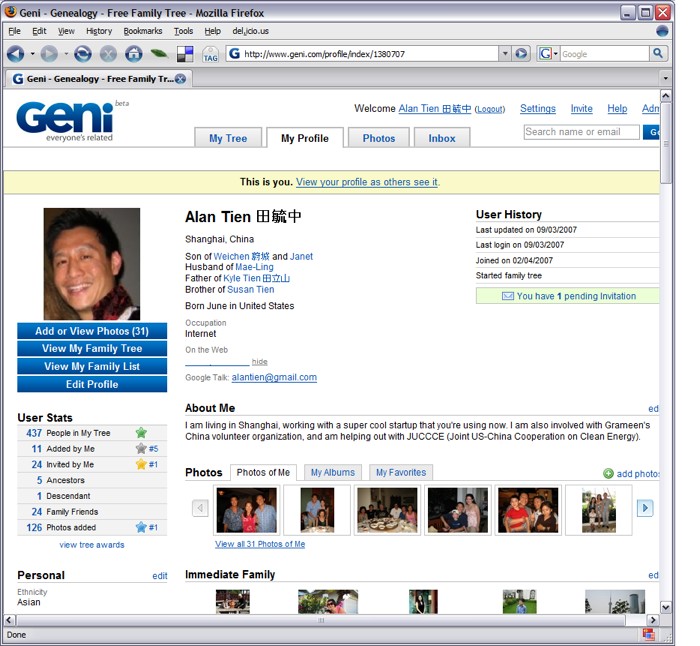Image resolution: width=700 pixels, height=646 pixels.
Task: Open the list all tabs dropdown
Action: coord(666,79)
